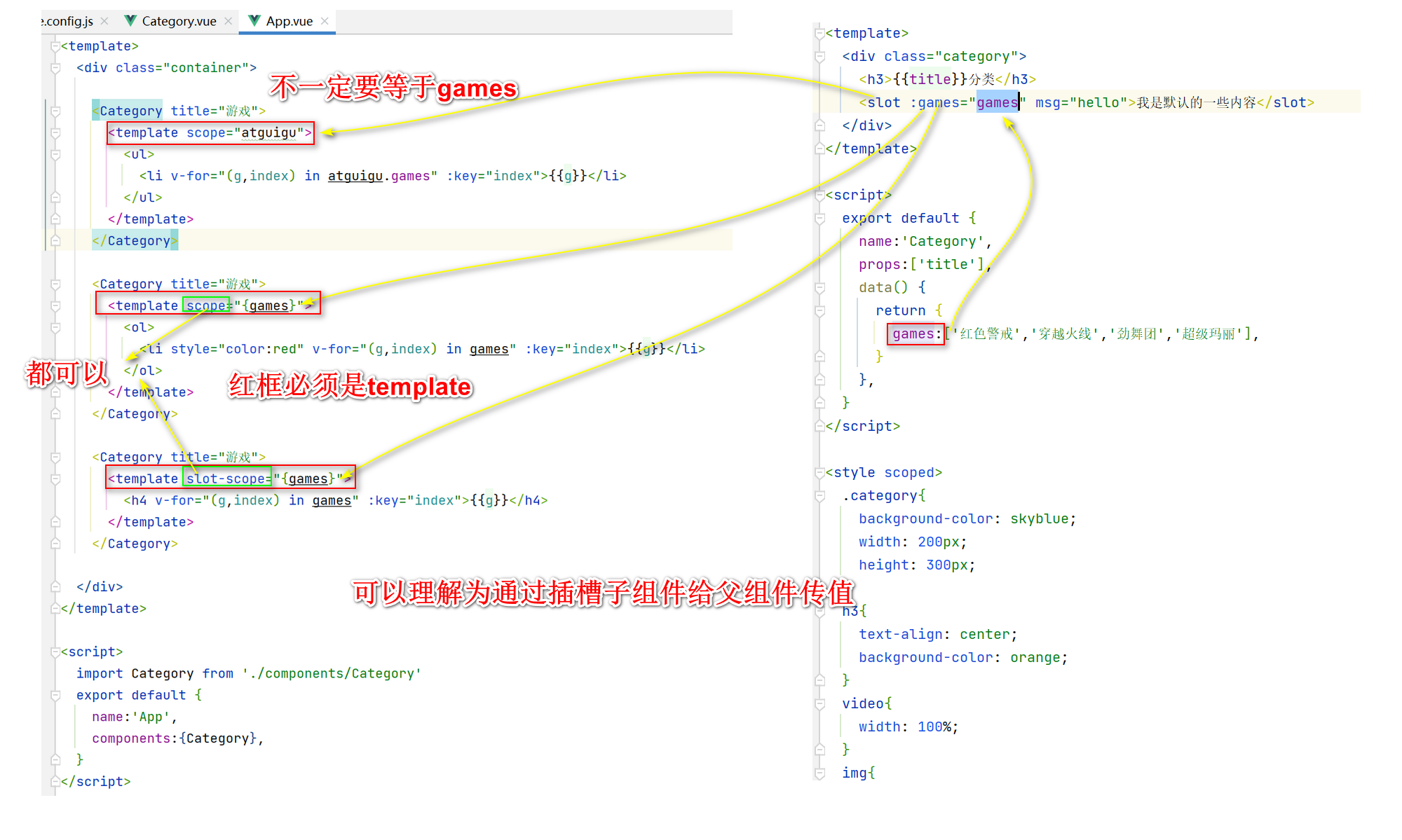1402x840 pixels.
Task: Click the games: data property in Category.vue
Action: tap(916, 333)
